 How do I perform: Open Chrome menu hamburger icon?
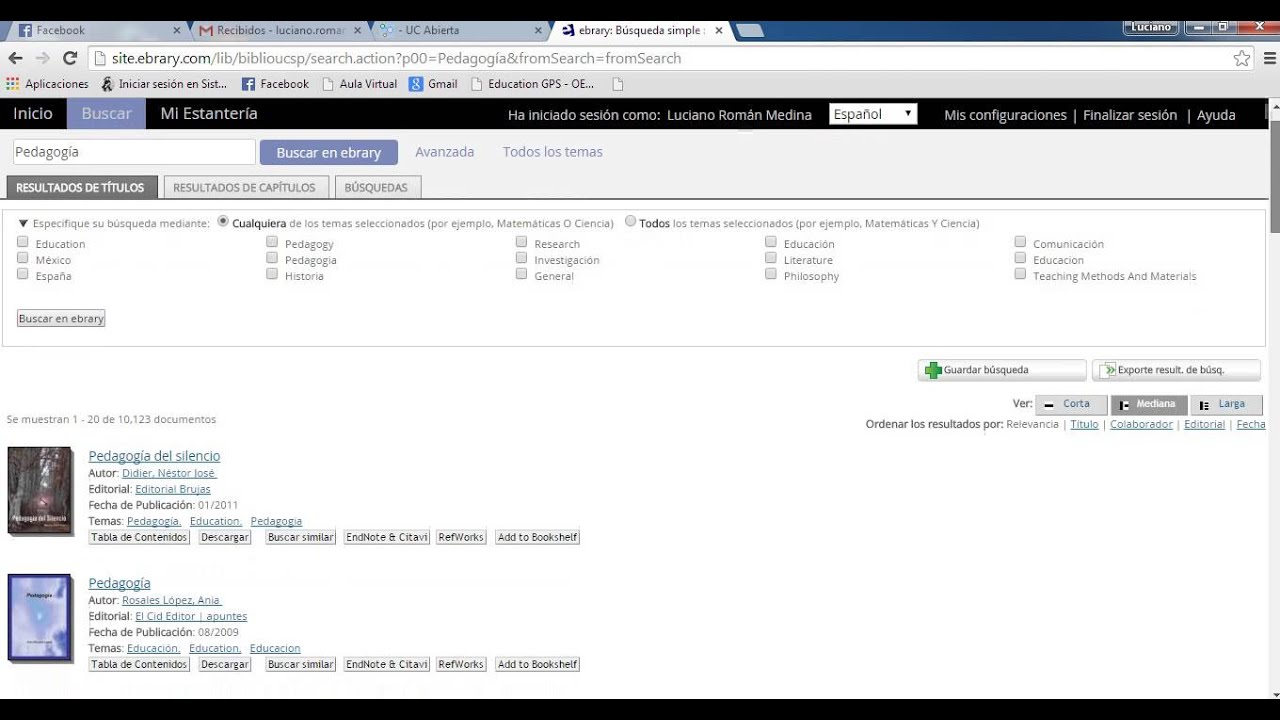(1270, 58)
